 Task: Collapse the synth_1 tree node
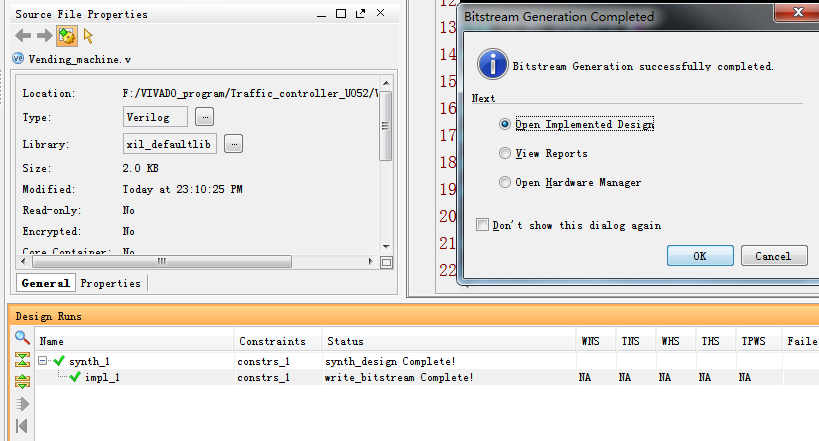click(x=43, y=361)
